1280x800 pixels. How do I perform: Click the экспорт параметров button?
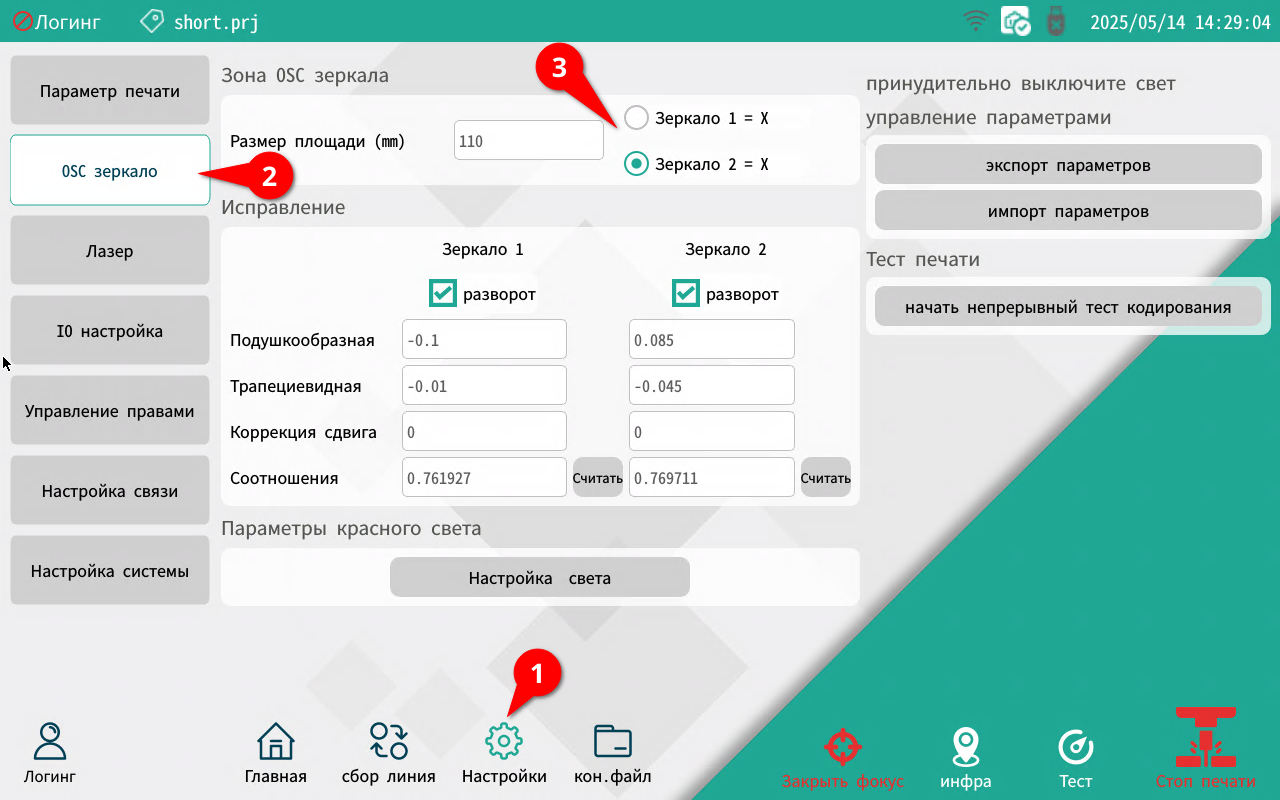(1068, 165)
